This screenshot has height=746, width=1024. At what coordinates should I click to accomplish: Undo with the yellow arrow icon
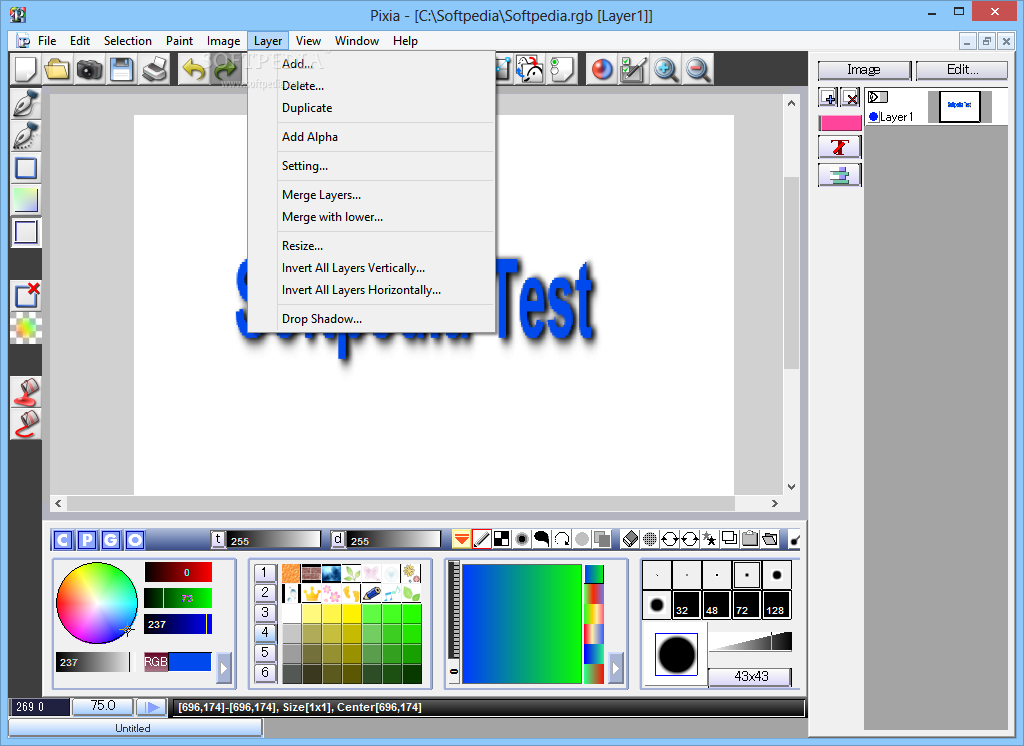pyautogui.click(x=193, y=69)
